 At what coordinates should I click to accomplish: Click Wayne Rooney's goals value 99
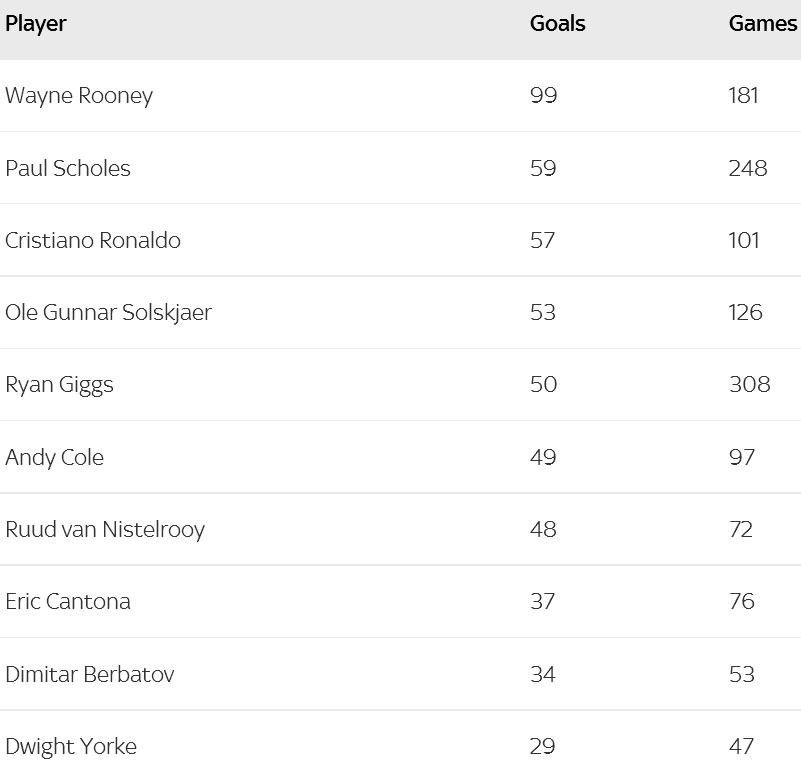[x=543, y=96]
